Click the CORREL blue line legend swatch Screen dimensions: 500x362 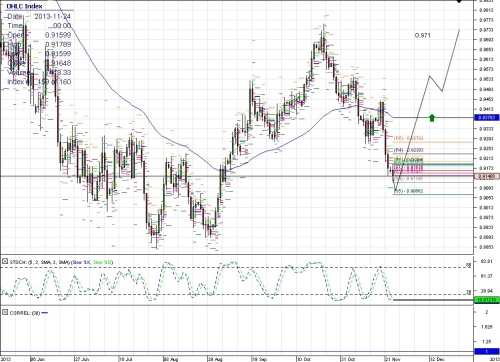(x=45, y=313)
